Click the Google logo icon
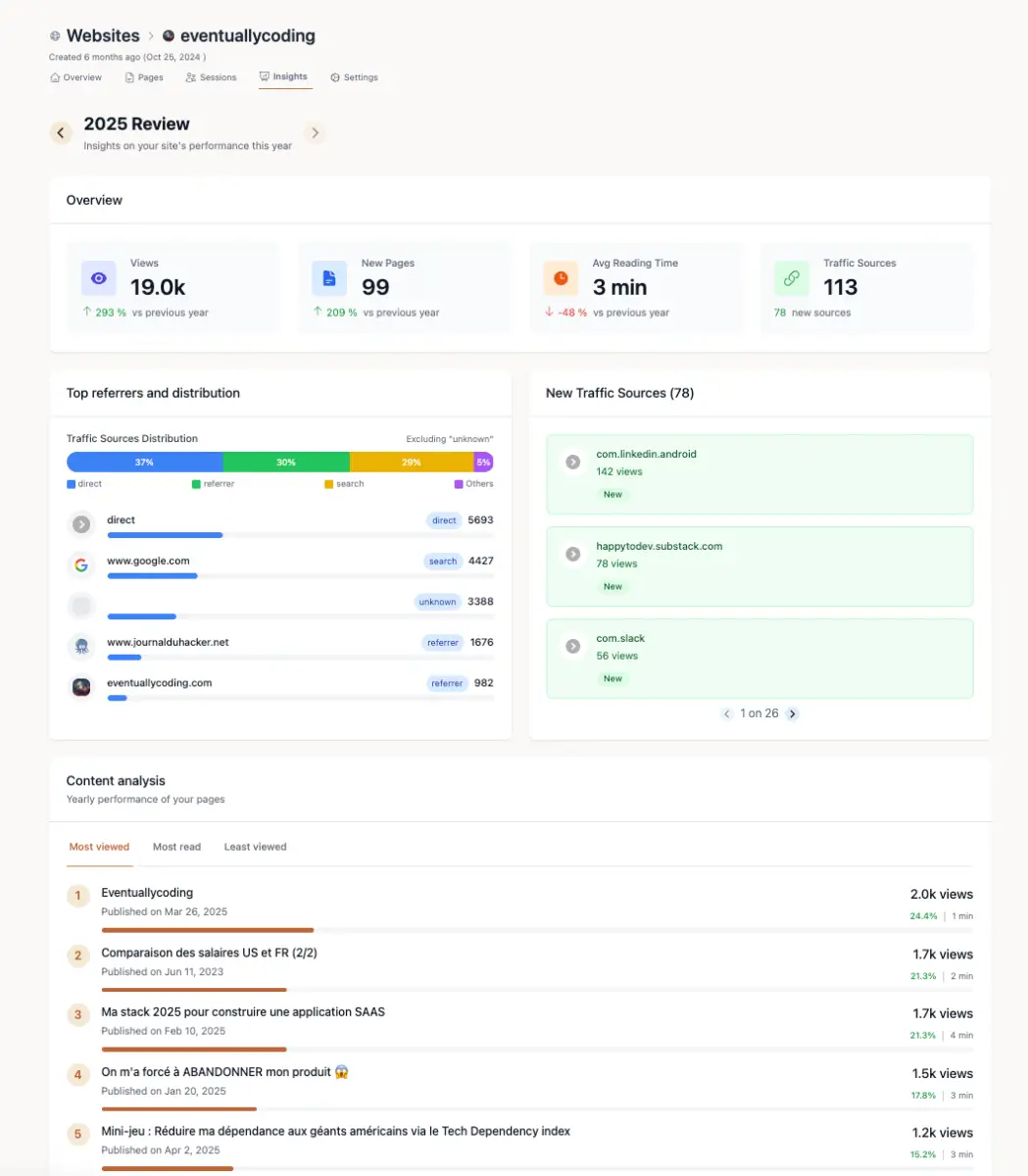Image resolution: width=1028 pixels, height=1176 pixels. click(x=81, y=564)
